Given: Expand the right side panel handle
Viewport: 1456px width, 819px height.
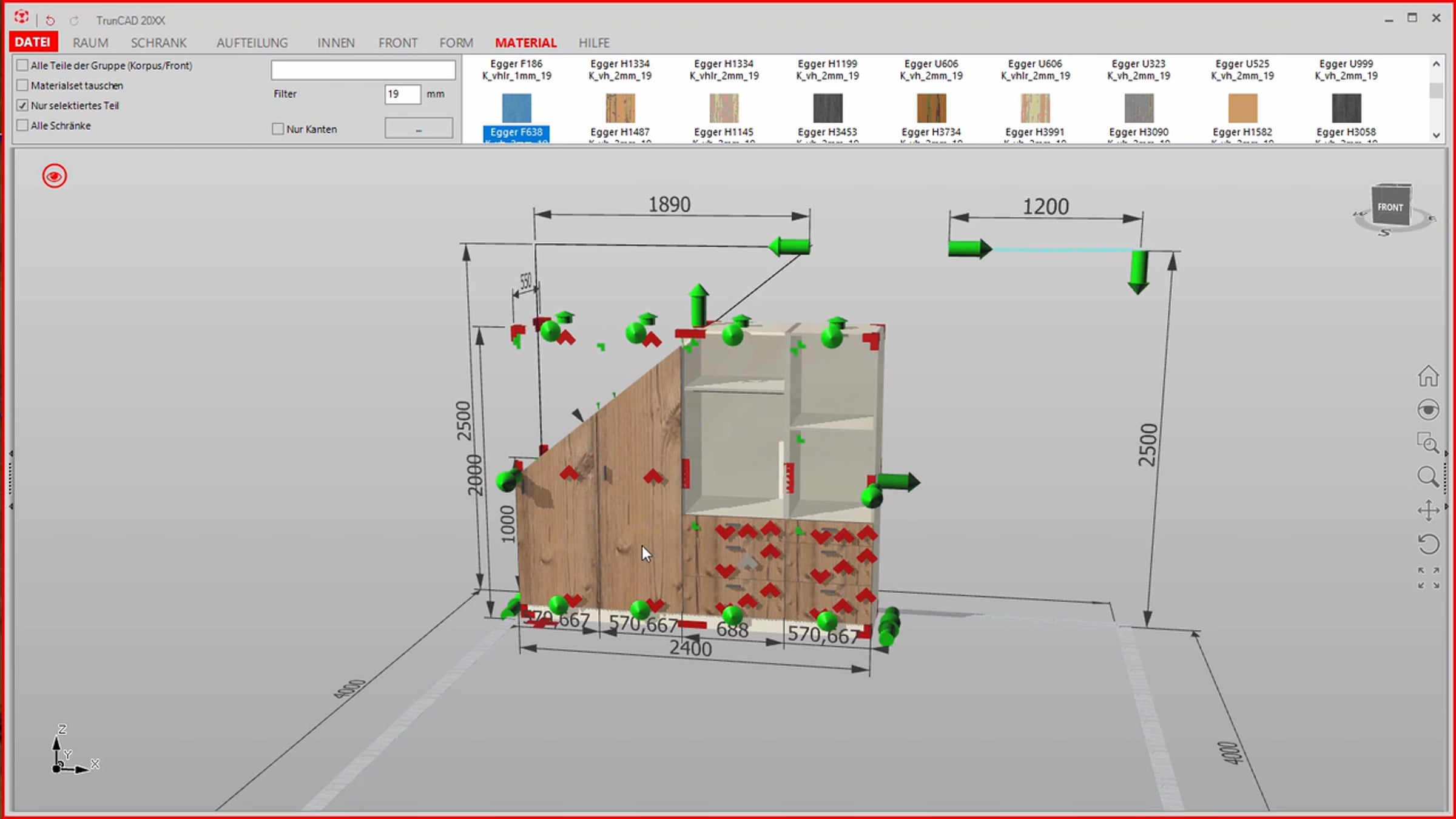Looking at the screenshot, I should coord(1446,479).
